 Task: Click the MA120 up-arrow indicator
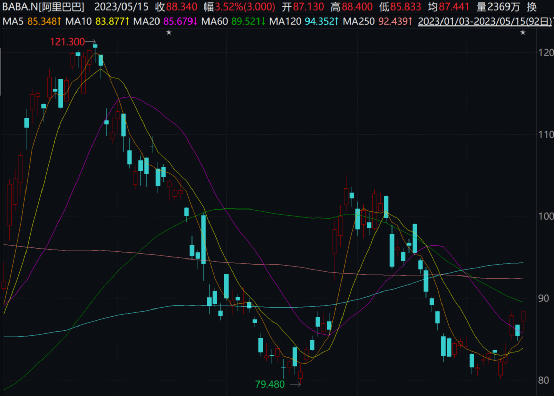337,22
